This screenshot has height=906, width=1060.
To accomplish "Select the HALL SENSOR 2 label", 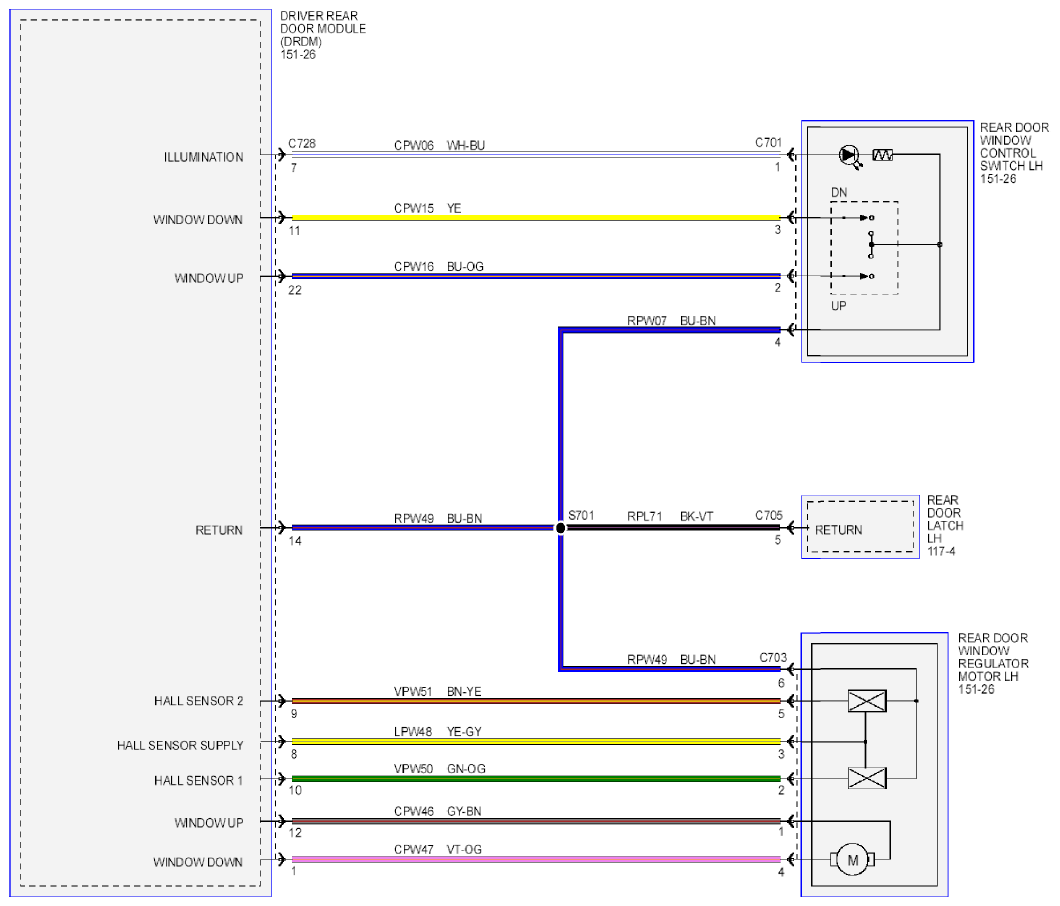I will [199, 701].
